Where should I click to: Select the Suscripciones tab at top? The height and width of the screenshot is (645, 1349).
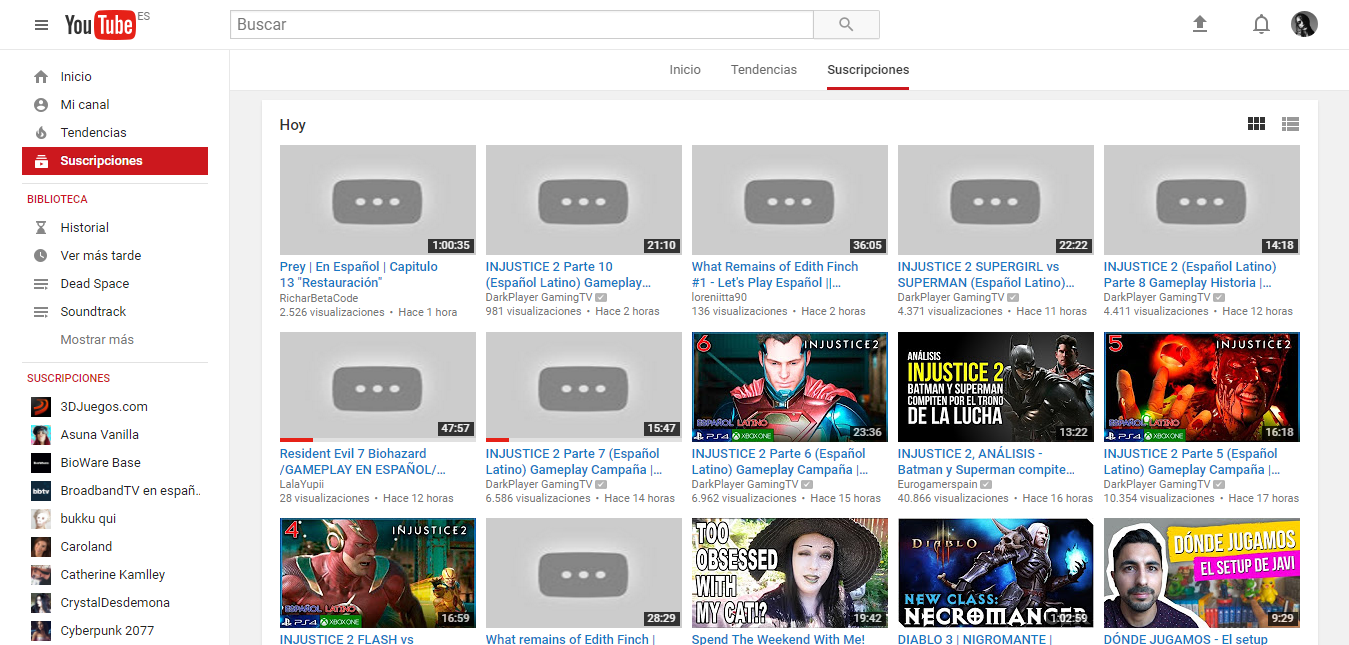pyautogui.click(x=868, y=70)
